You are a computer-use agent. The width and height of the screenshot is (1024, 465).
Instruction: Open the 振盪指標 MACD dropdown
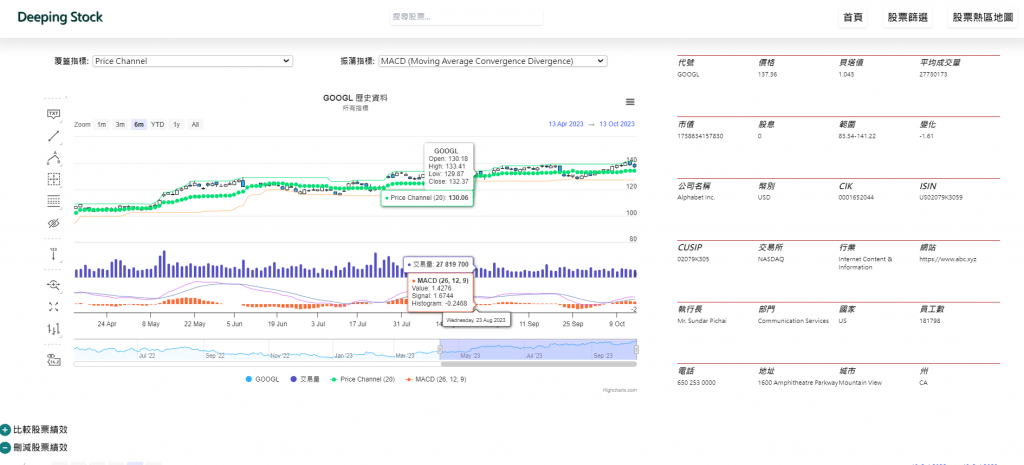coord(493,61)
